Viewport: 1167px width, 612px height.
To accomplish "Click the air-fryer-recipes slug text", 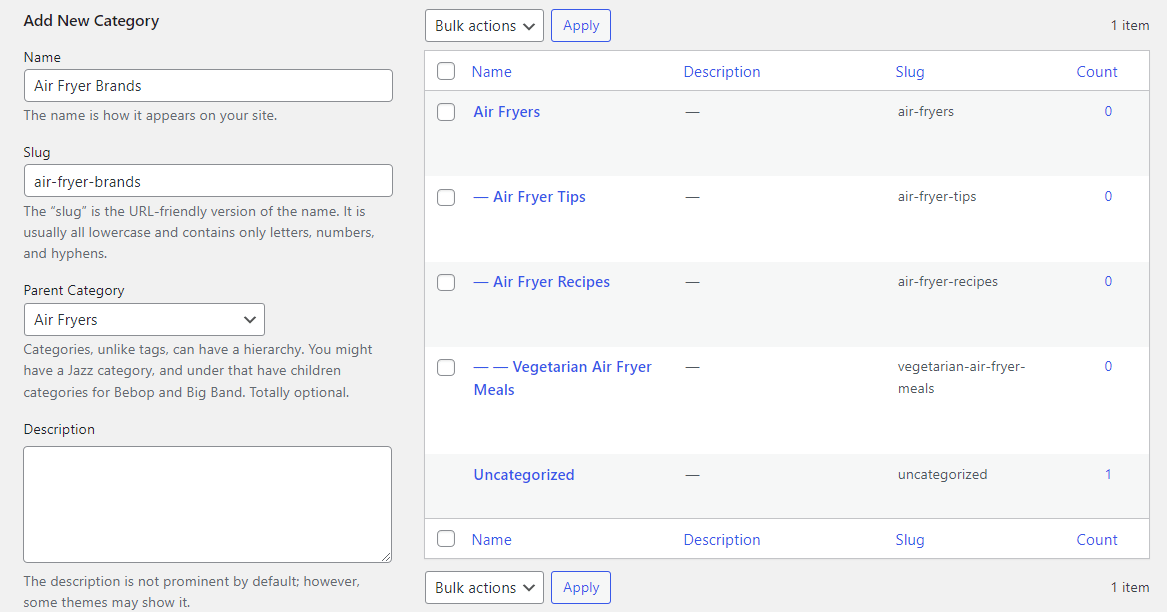I will click(947, 281).
